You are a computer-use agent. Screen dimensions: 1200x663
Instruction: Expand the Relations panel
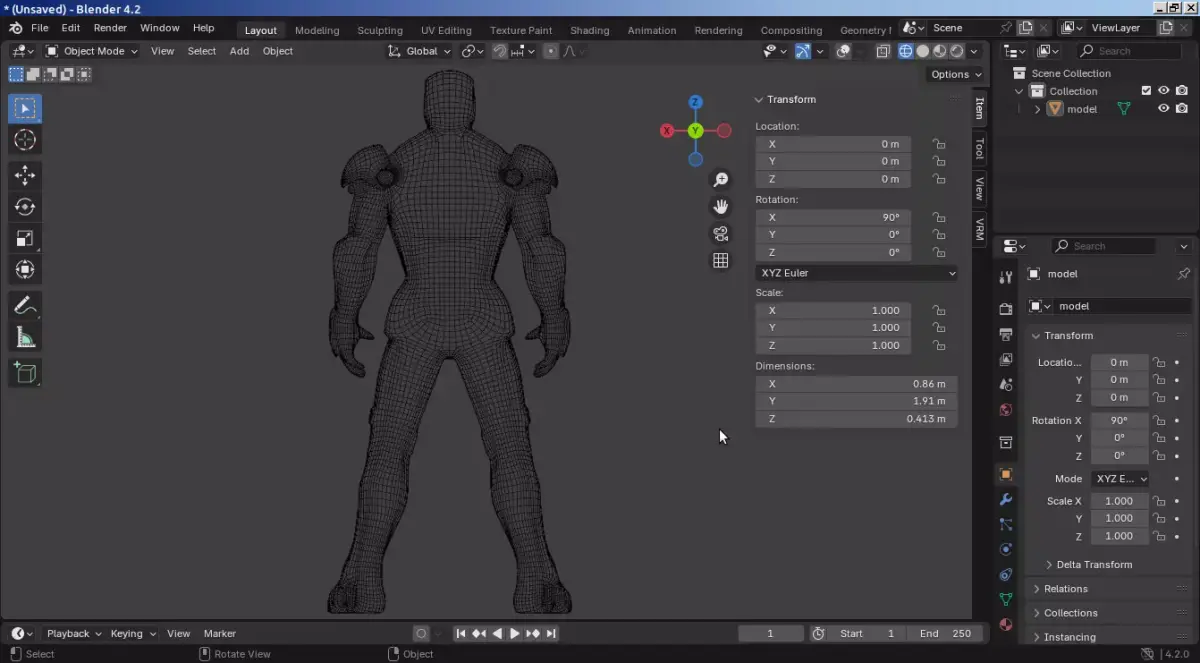(x=1037, y=589)
